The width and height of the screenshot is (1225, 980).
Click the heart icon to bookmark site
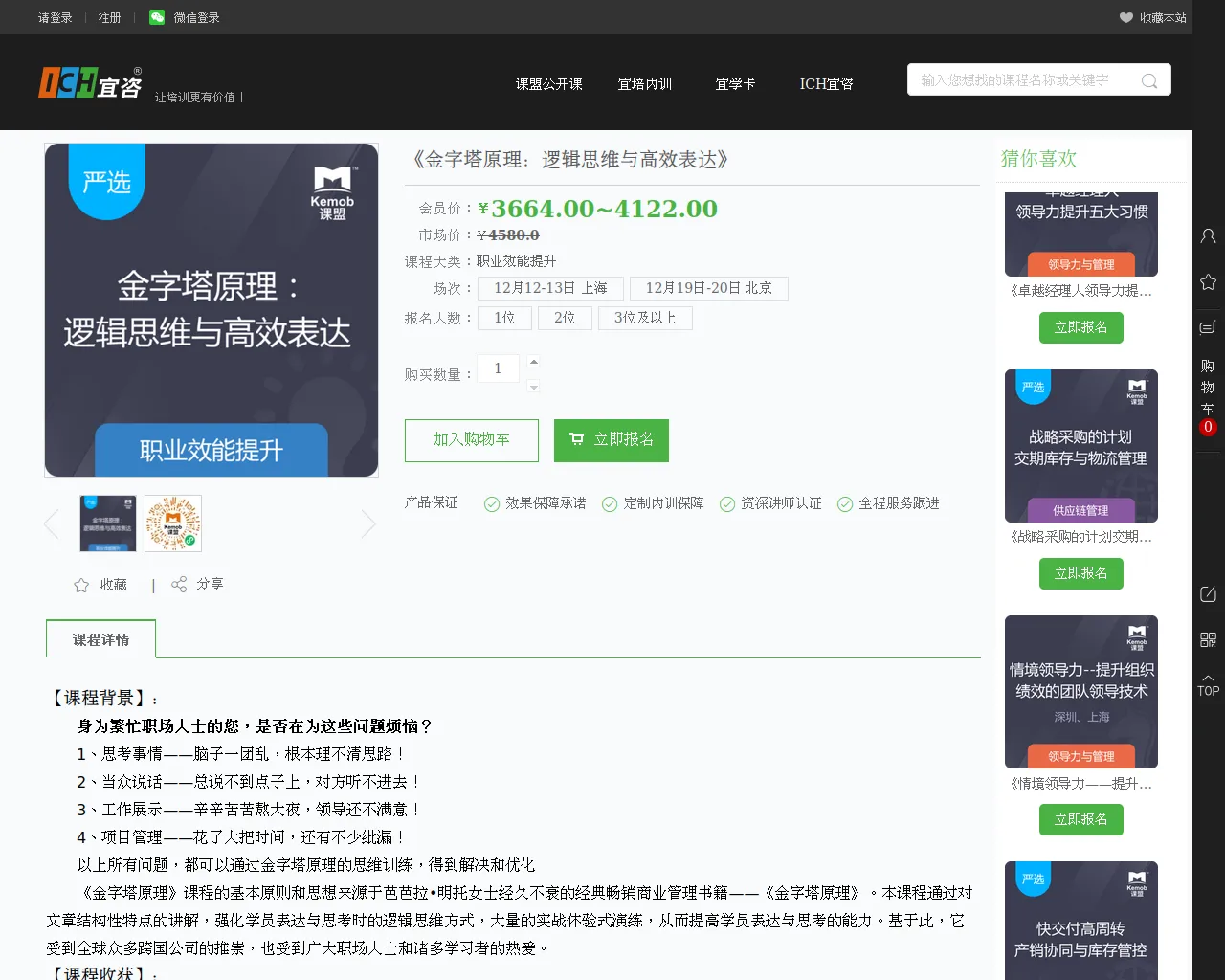[x=1126, y=17]
